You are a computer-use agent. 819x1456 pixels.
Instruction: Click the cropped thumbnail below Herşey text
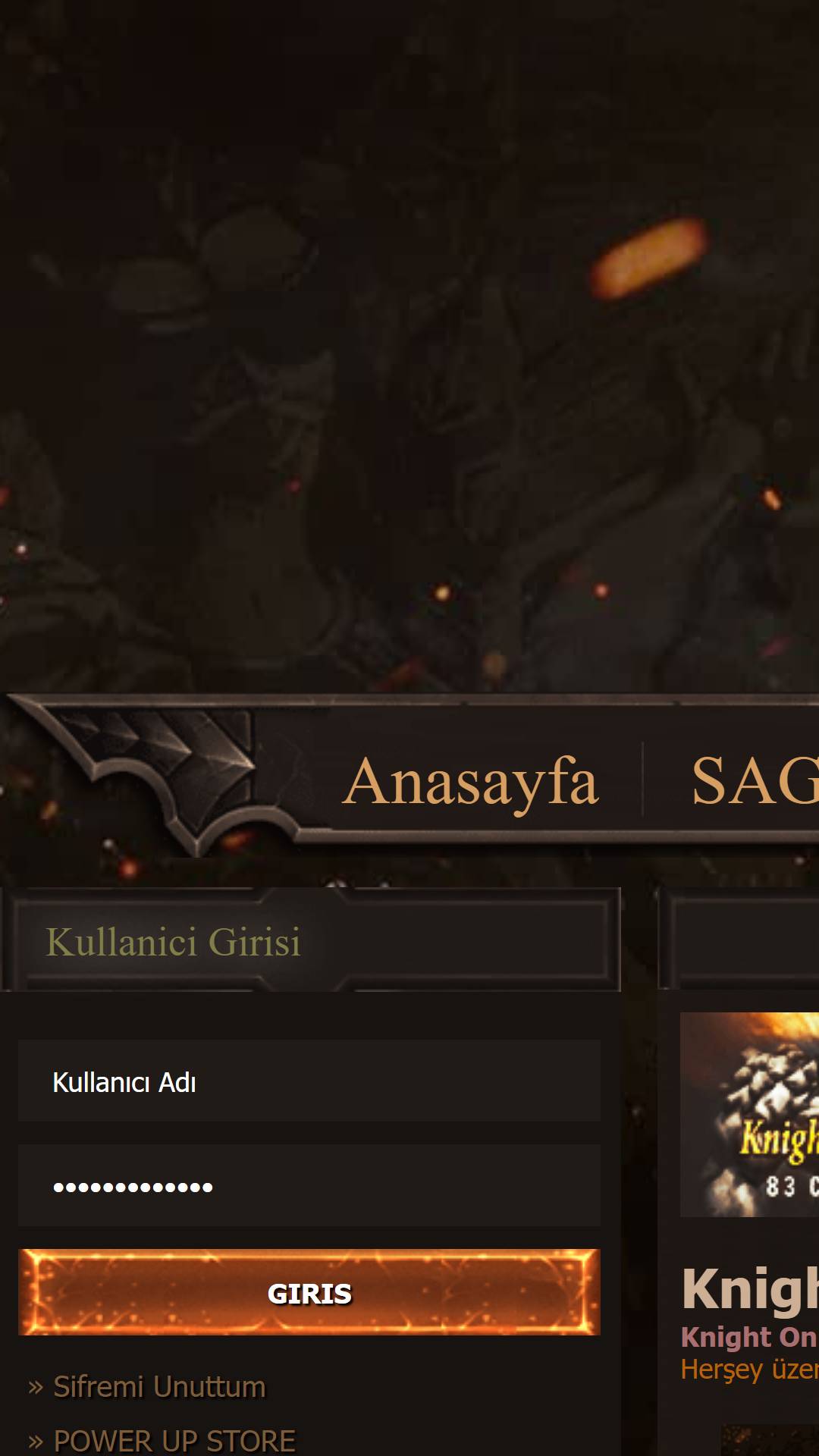click(x=770, y=1440)
